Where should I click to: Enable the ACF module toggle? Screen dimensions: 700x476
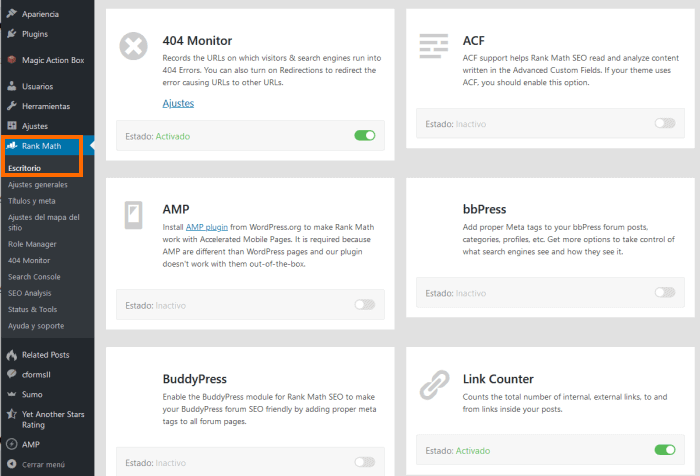665,123
